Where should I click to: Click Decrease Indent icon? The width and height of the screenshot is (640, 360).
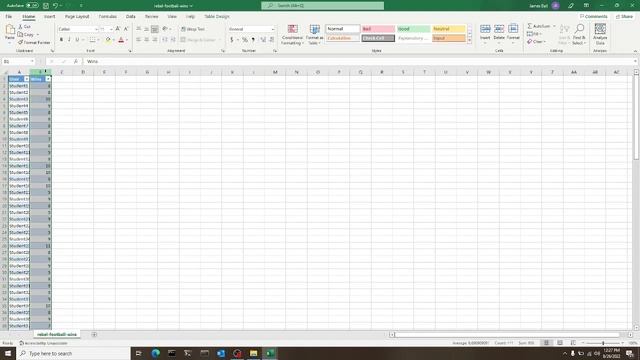click(x=165, y=40)
